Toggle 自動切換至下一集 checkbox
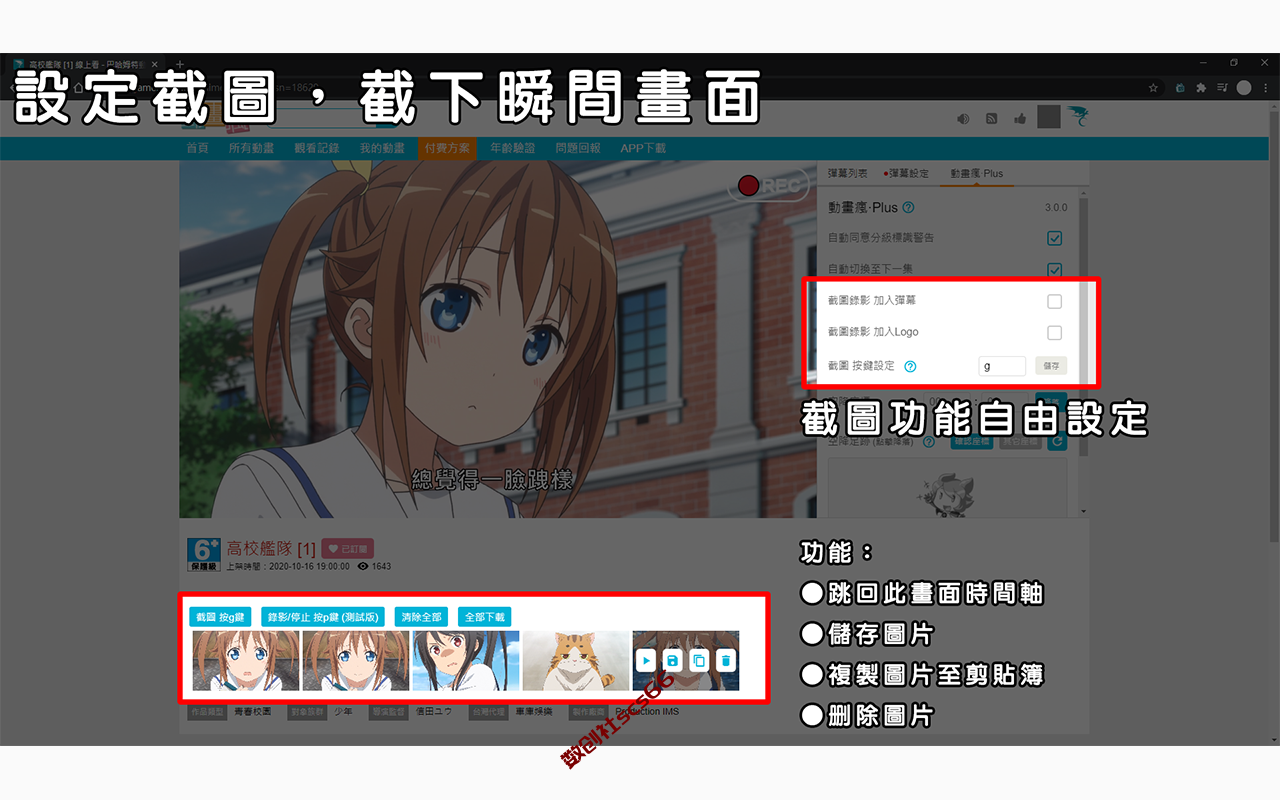The width and height of the screenshot is (1280, 800). [1054, 269]
